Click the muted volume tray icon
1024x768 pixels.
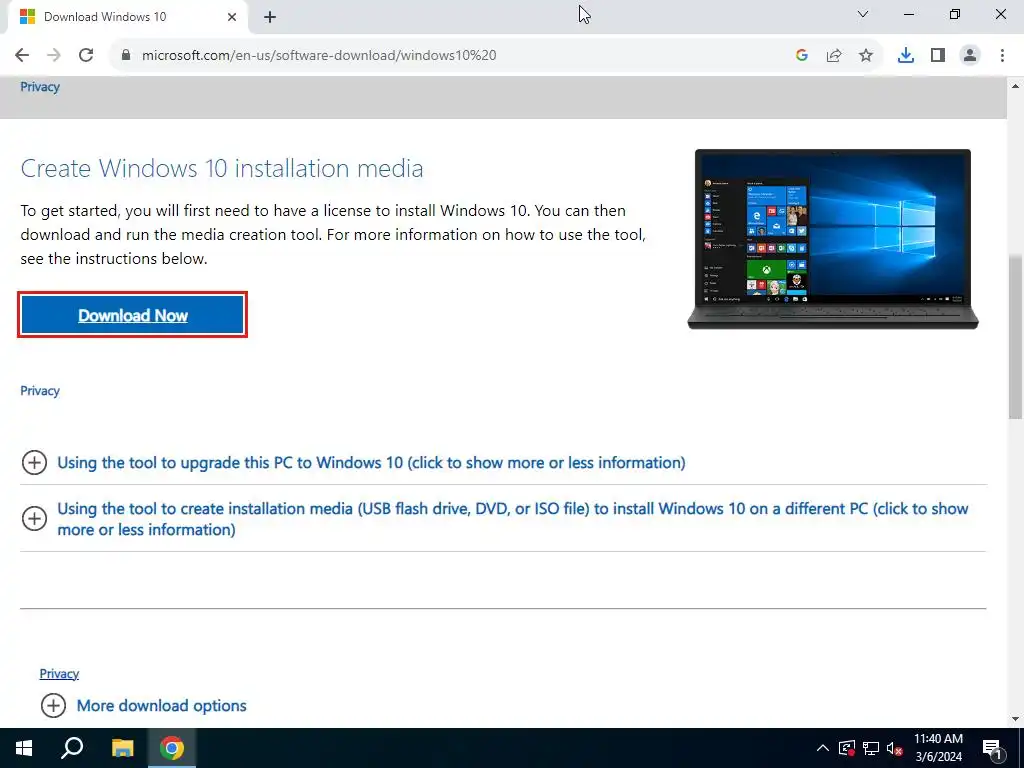click(x=894, y=748)
